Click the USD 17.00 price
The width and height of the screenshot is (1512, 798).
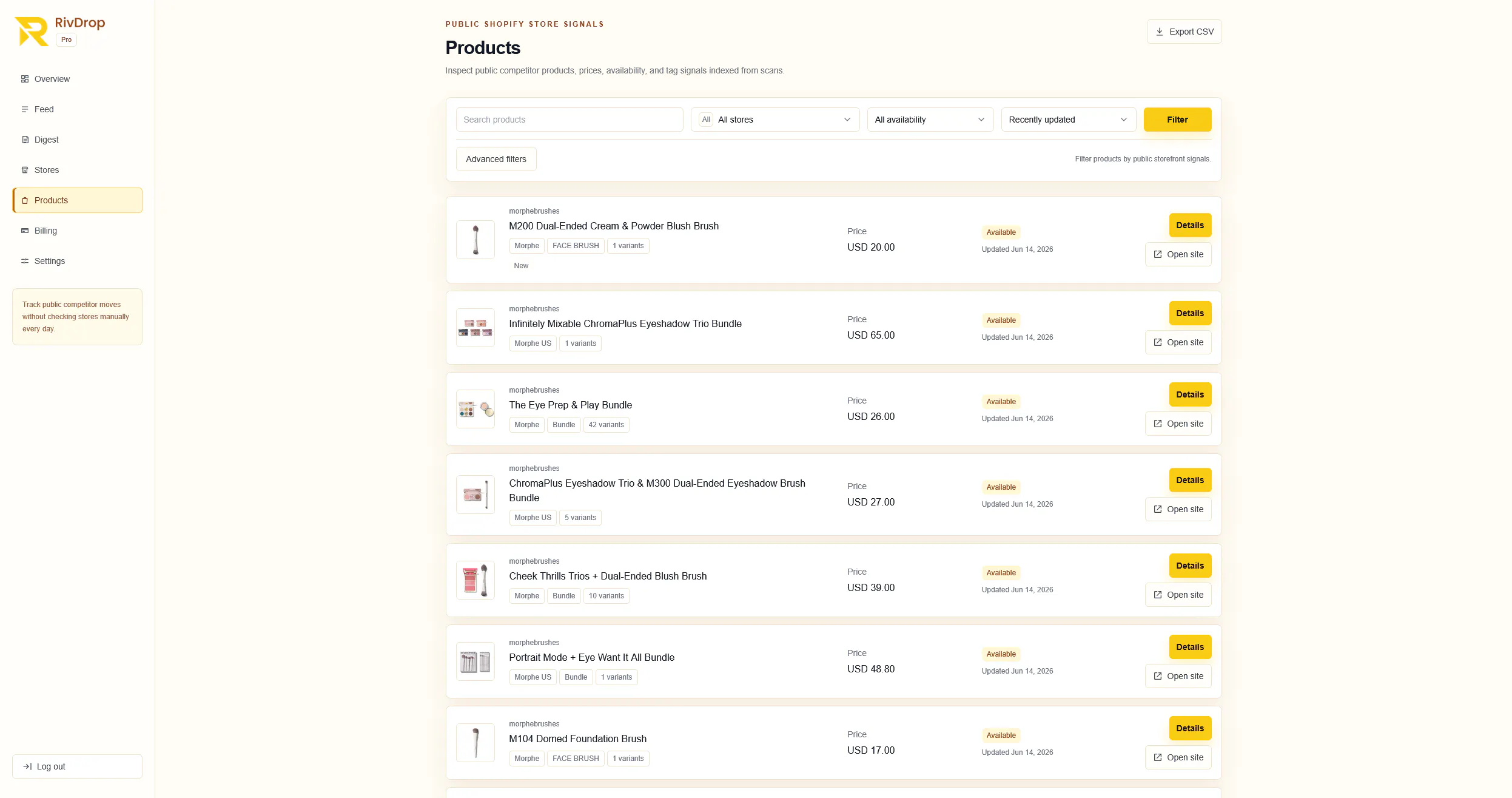[x=871, y=750]
